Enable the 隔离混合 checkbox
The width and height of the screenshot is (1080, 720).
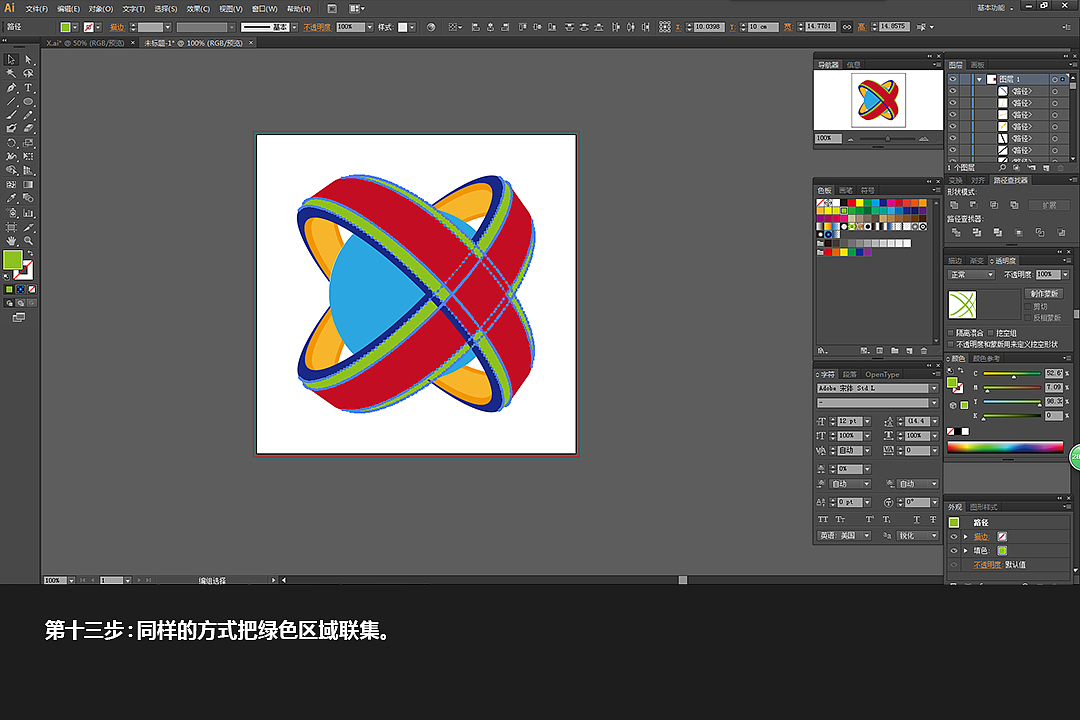[x=951, y=333]
